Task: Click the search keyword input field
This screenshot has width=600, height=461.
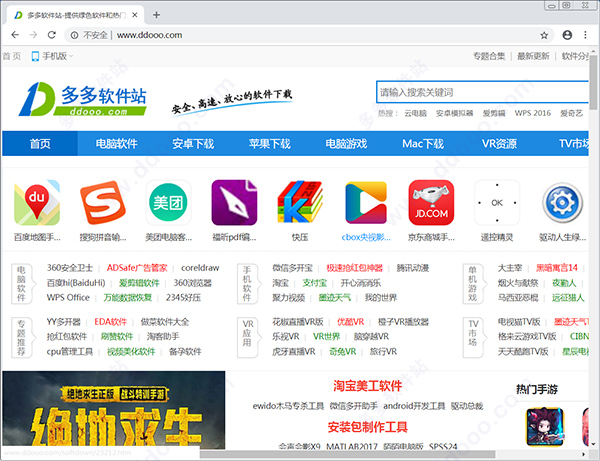Action: pos(482,92)
